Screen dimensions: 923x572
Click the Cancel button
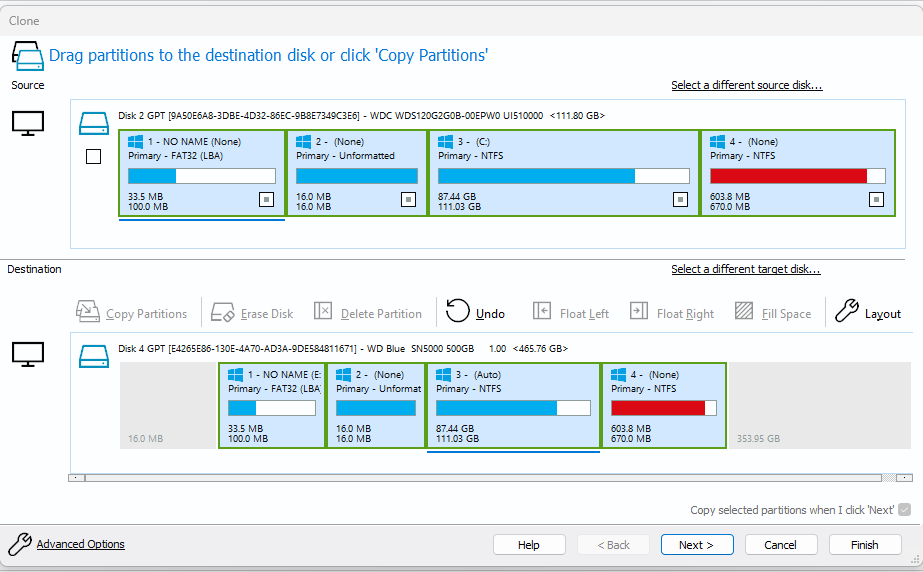tap(780, 545)
